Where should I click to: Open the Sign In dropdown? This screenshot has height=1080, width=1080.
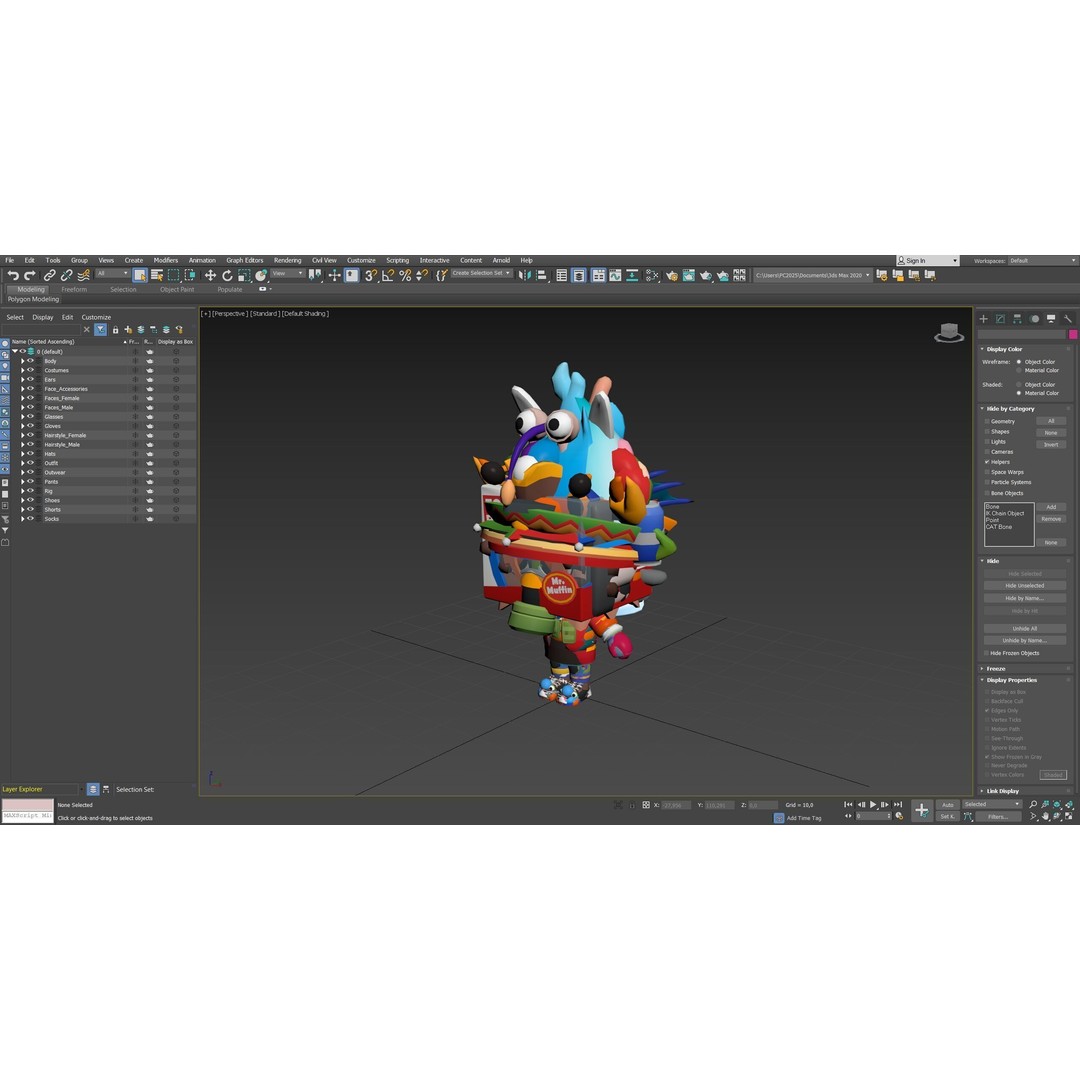point(927,260)
